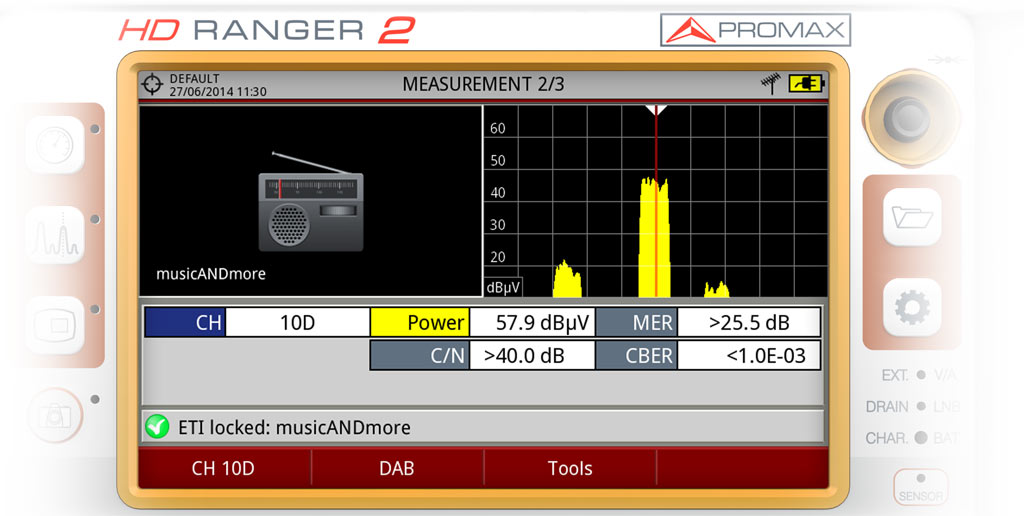The width and height of the screenshot is (1024, 516).
Task: Select the C/N label
Action: click(x=419, y=356)
